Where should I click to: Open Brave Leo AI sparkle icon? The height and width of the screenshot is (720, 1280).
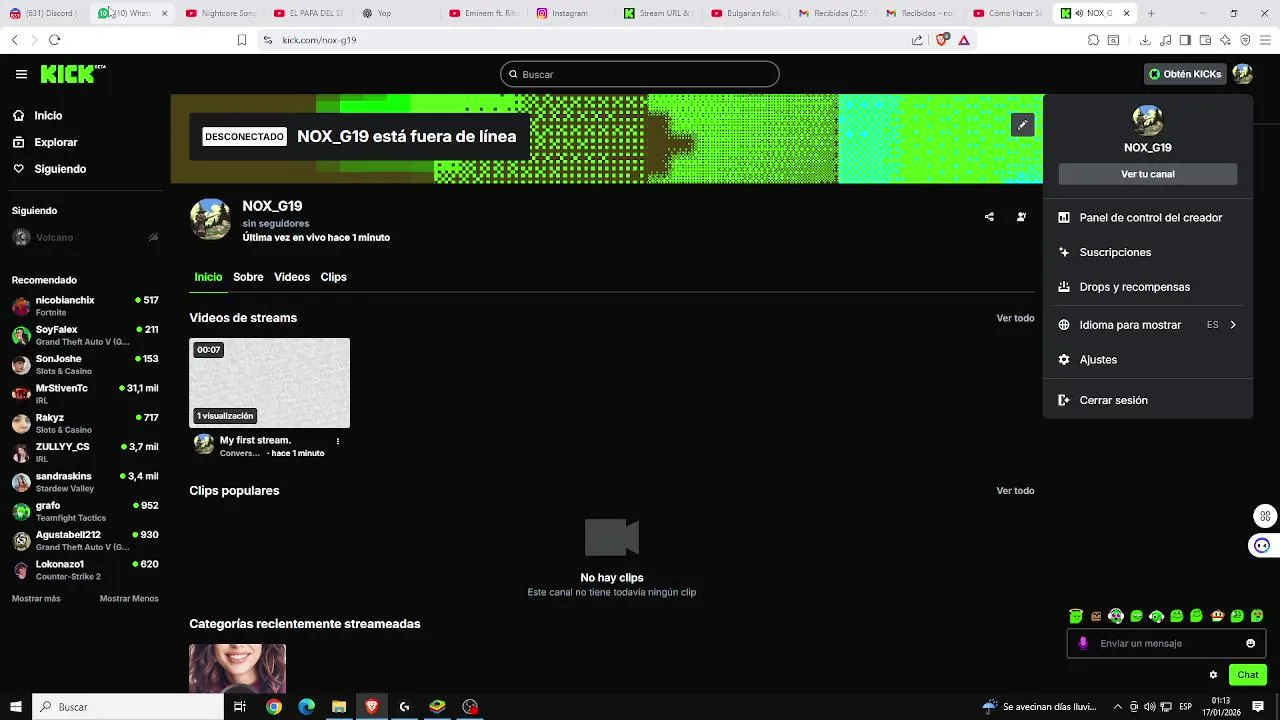pyautogui.click(x=1225, y=40)
